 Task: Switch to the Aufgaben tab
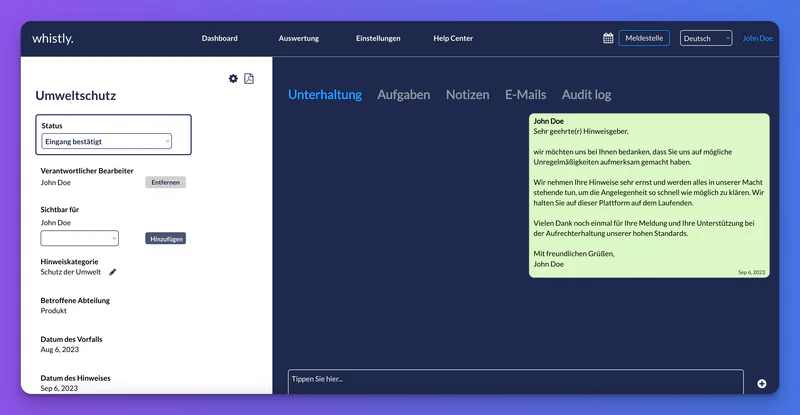(x=404, y=94)
